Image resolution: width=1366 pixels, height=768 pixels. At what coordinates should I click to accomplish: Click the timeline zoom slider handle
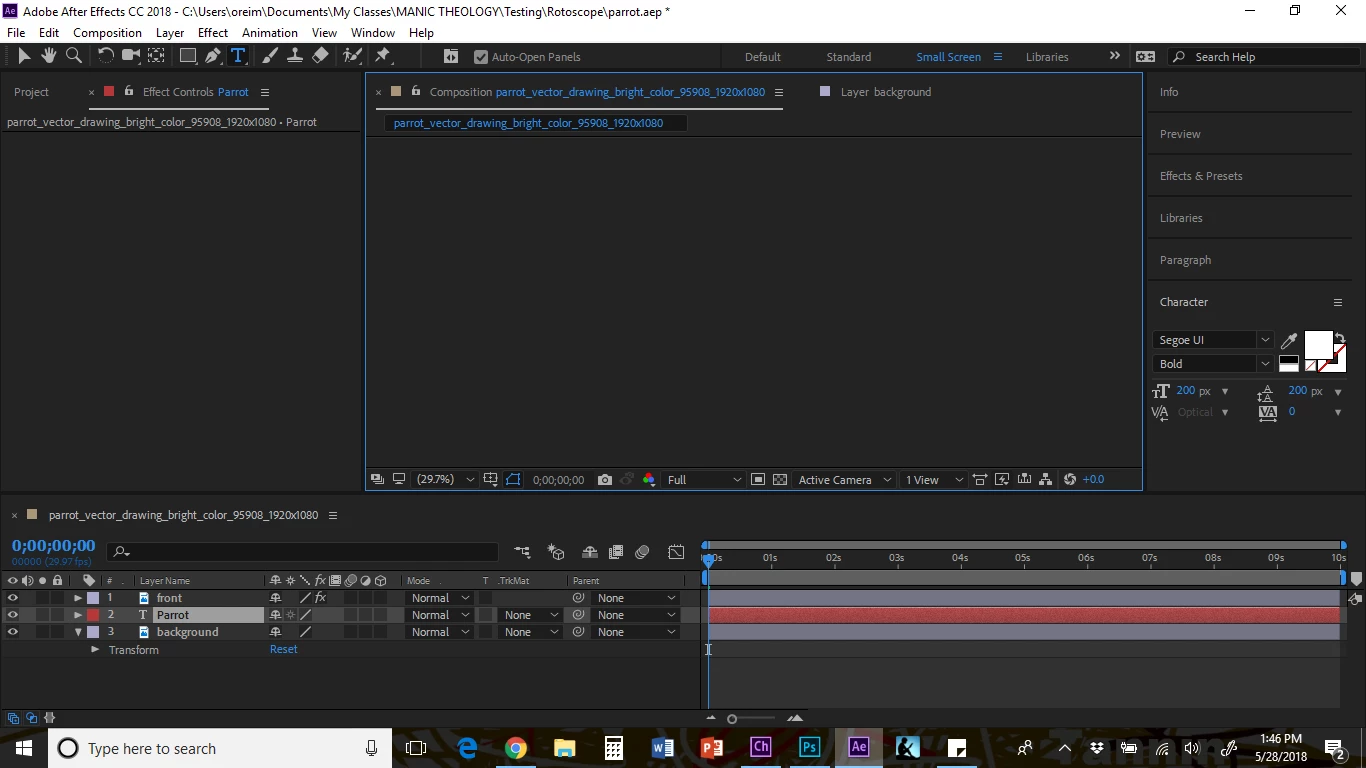(x=732, y=719)
